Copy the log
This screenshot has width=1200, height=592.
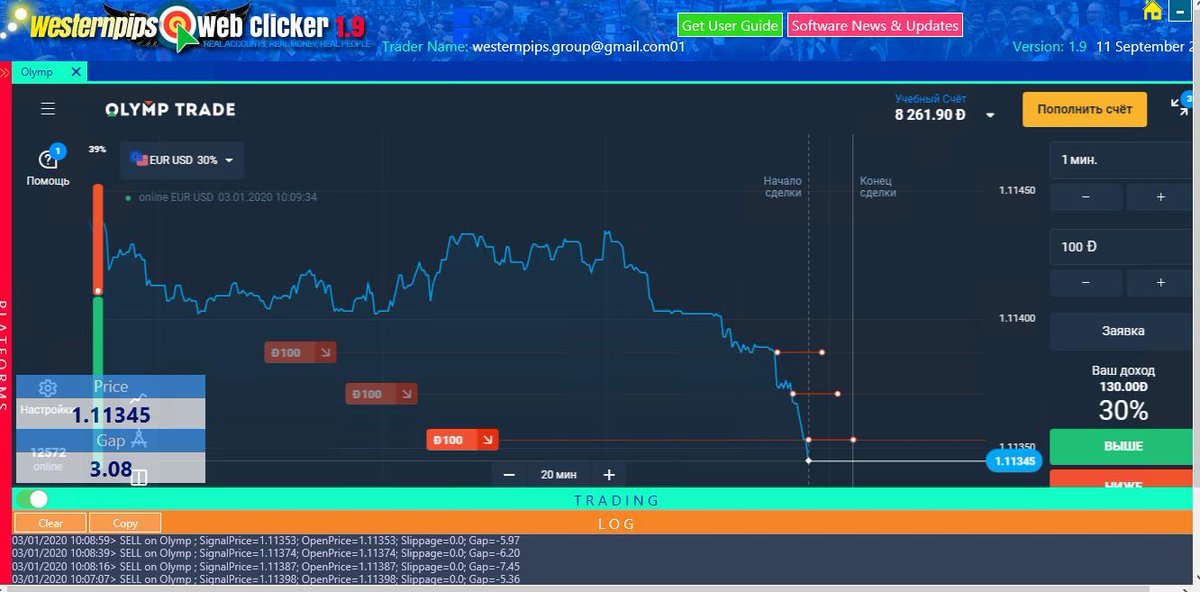(x=125, y=523)
